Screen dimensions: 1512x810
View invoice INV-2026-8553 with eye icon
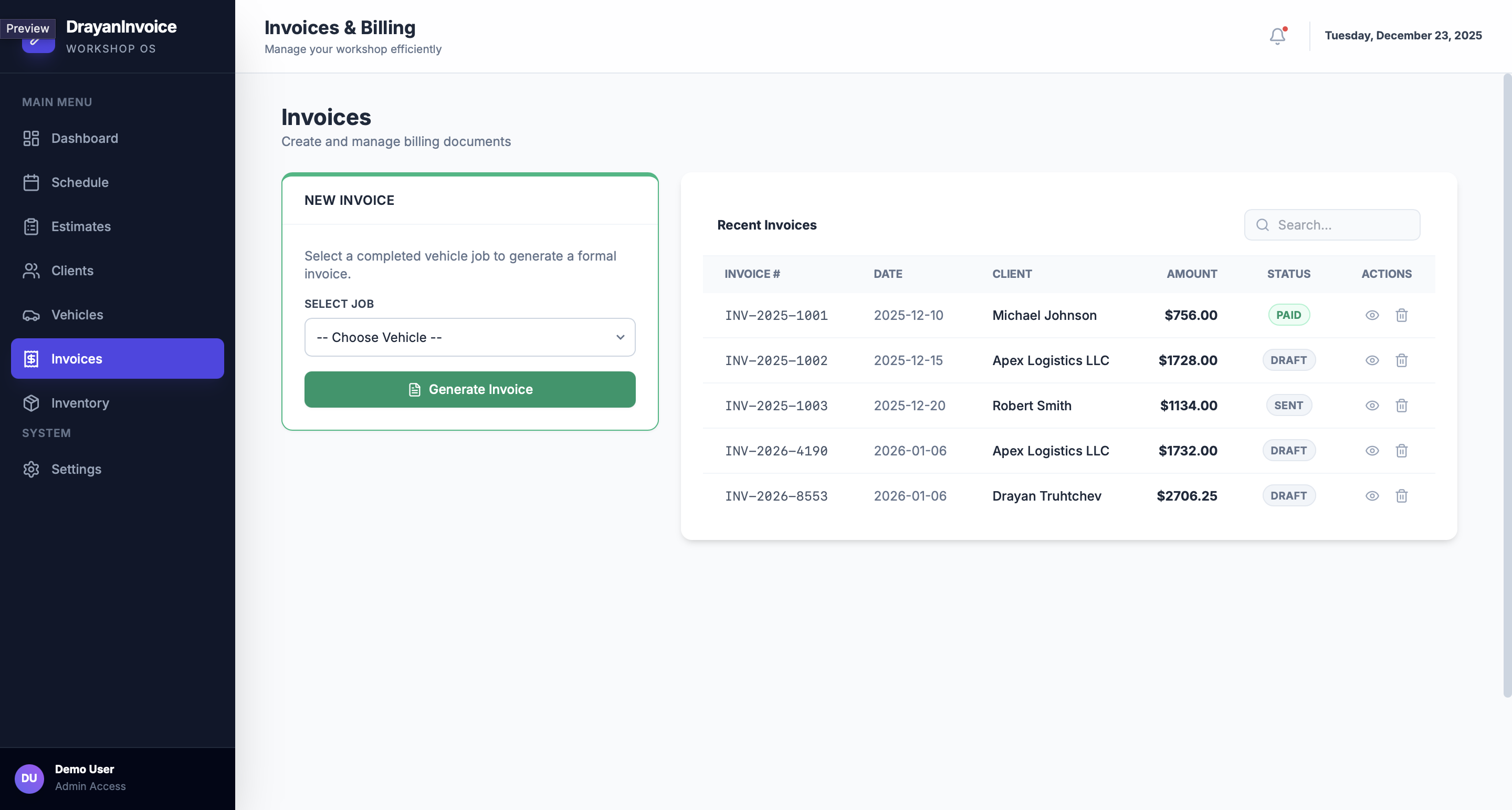click(1372, 496)
